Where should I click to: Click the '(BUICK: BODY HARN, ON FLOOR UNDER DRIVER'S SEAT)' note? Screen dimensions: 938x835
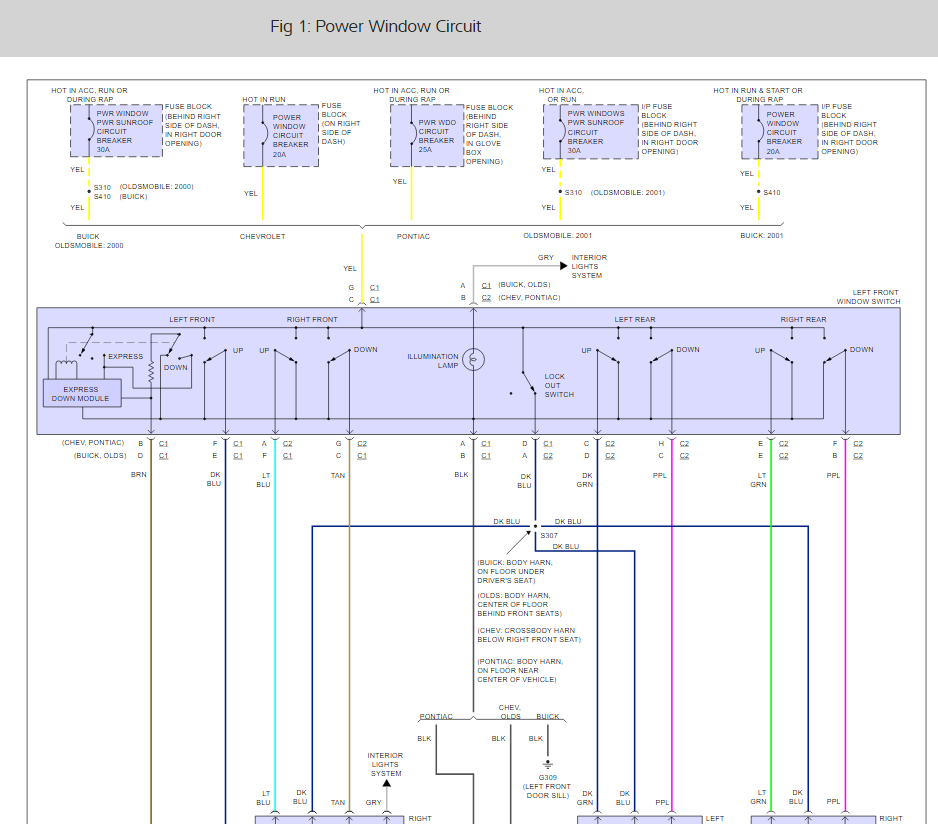[x=515, y=571]
